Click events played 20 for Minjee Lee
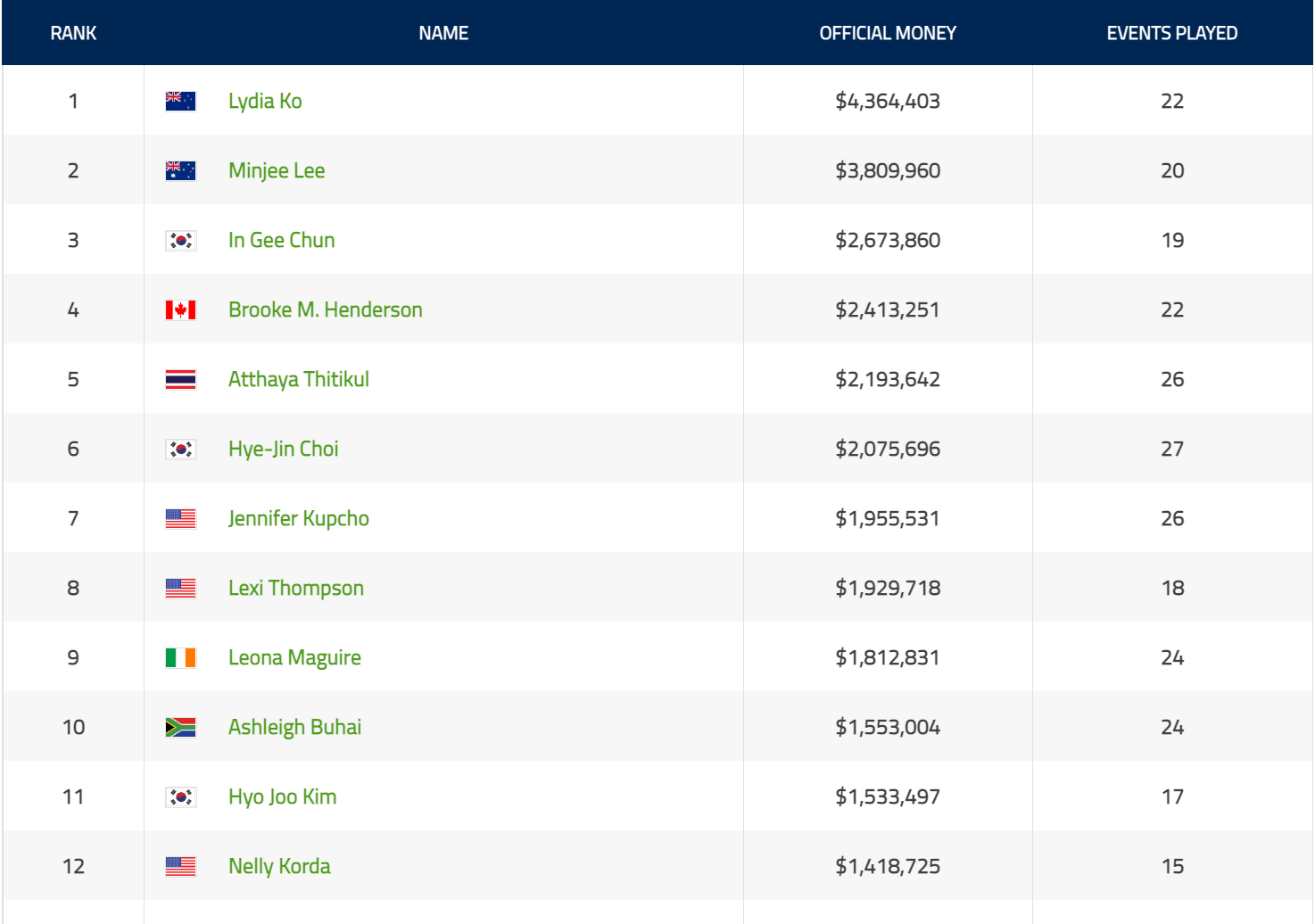 tap(1172, 170)
